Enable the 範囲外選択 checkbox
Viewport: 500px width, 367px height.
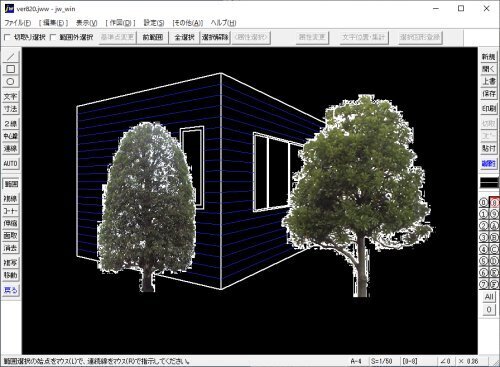tap(53, 37)
